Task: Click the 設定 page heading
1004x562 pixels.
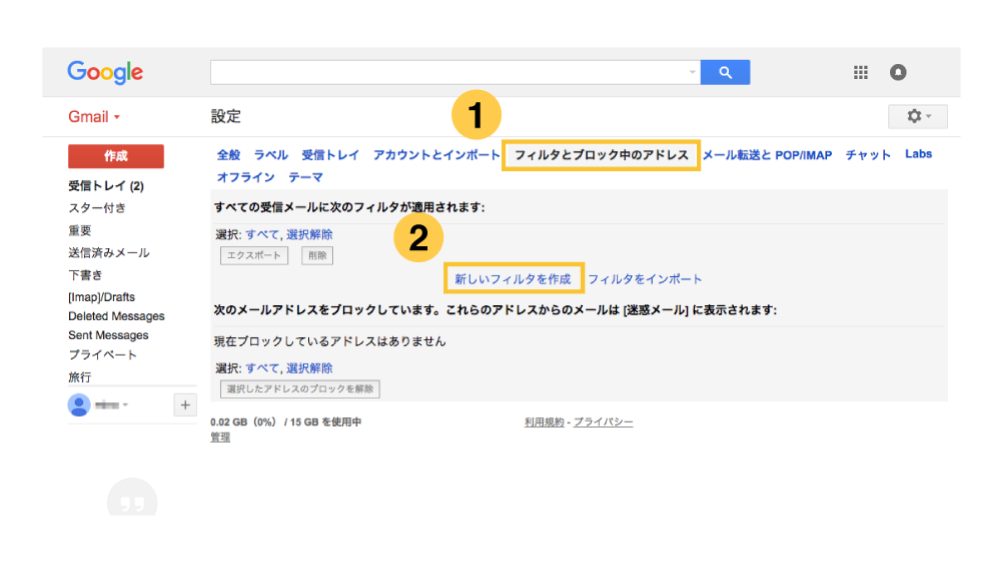Action: [226, 116]
